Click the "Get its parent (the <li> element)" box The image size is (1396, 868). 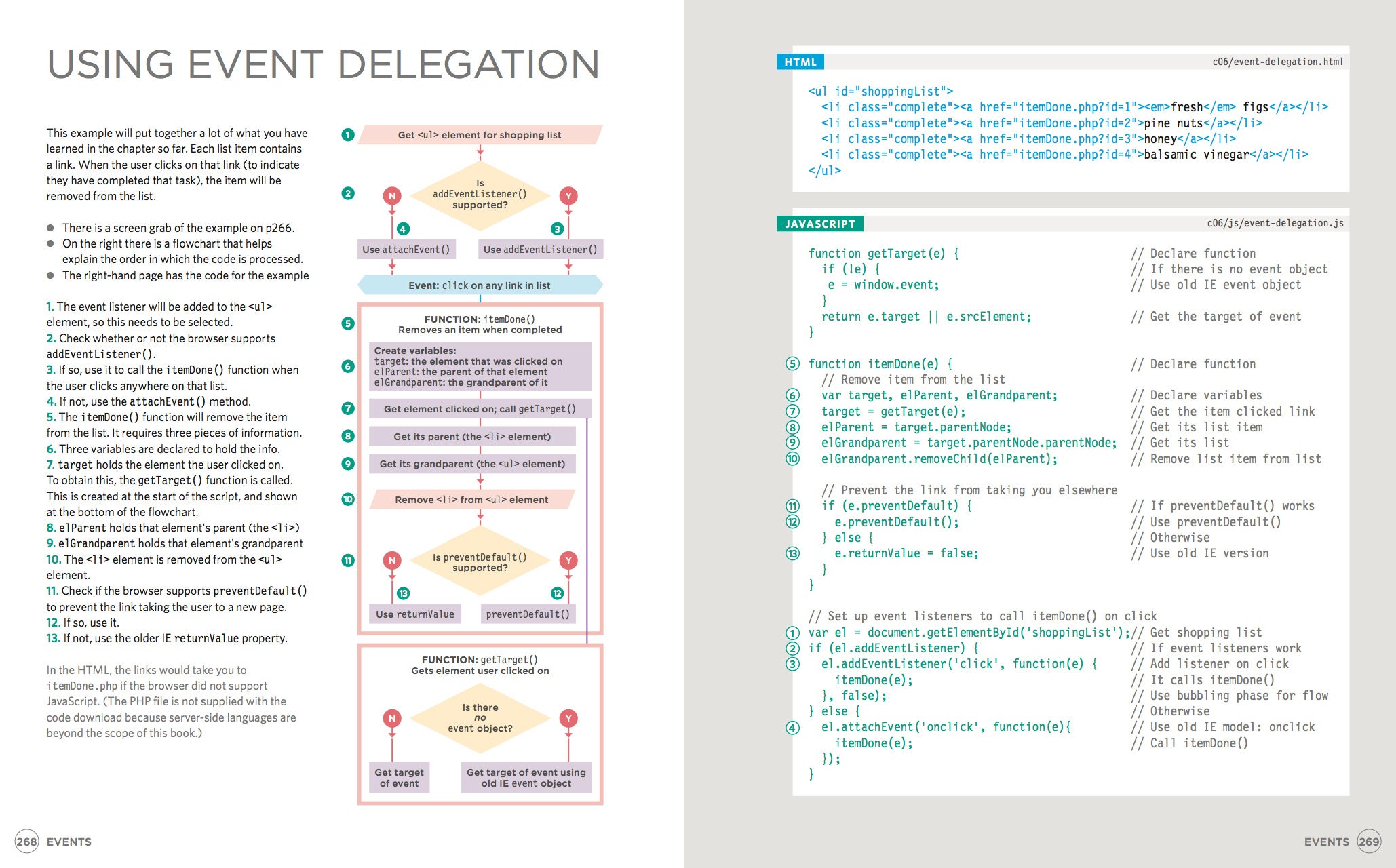472,437
